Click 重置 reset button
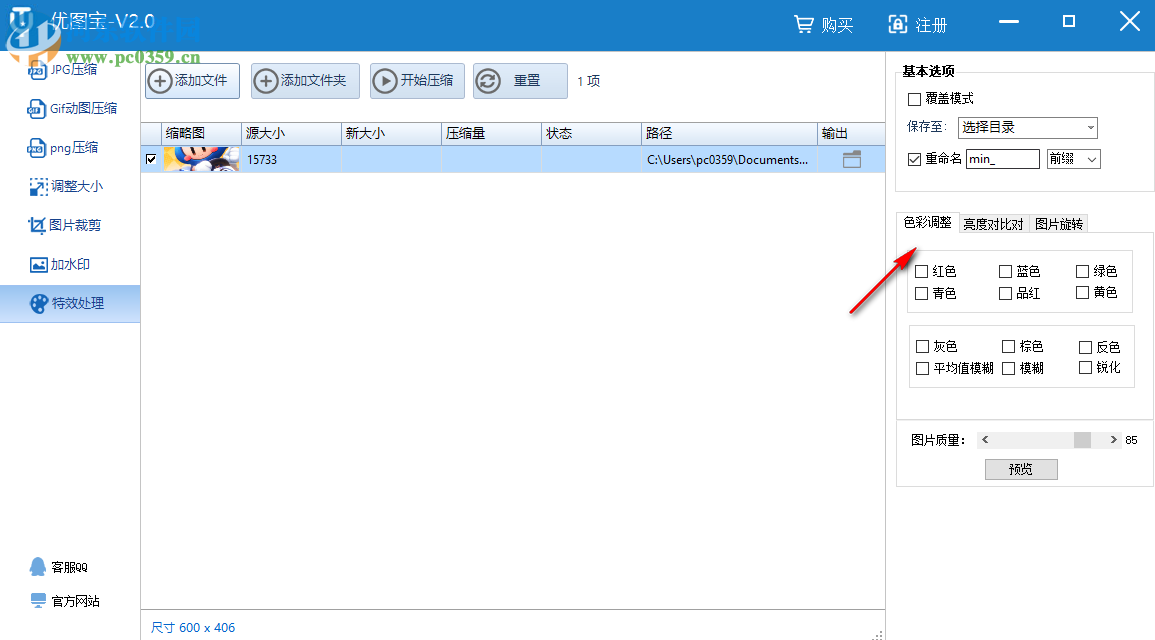The height and width of the screenshot is (640, 1155). pyautogui.click(x=520, y=80)
